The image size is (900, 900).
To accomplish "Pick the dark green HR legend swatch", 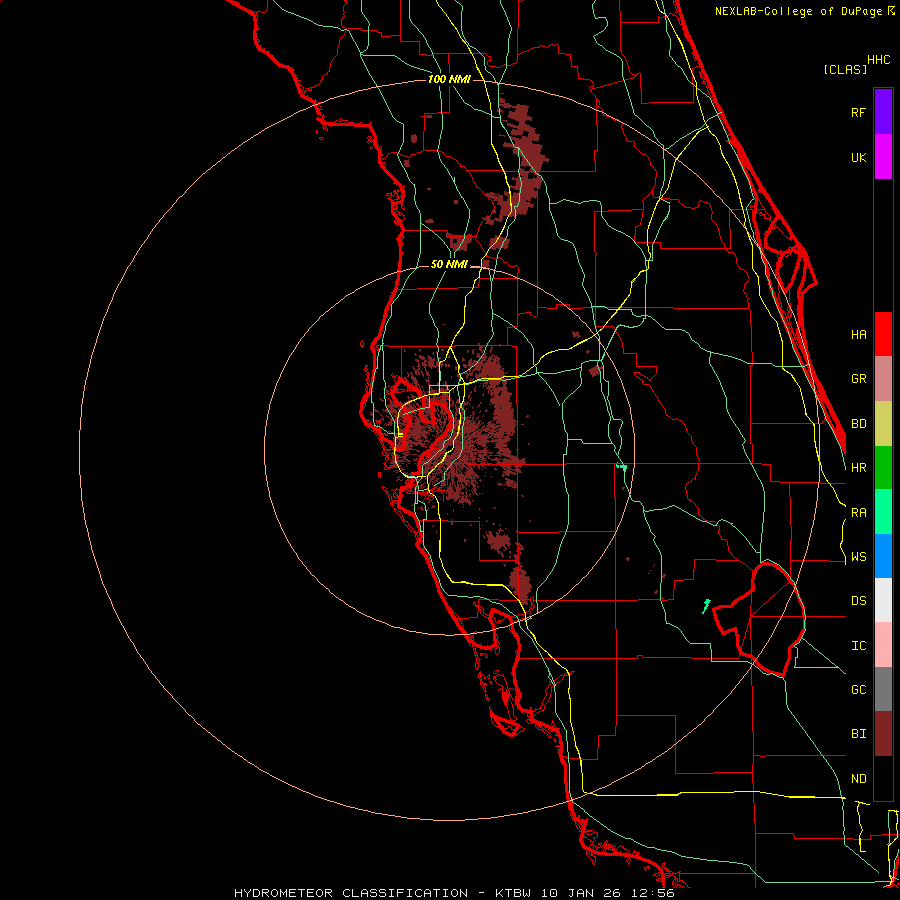I will [883, 468].
